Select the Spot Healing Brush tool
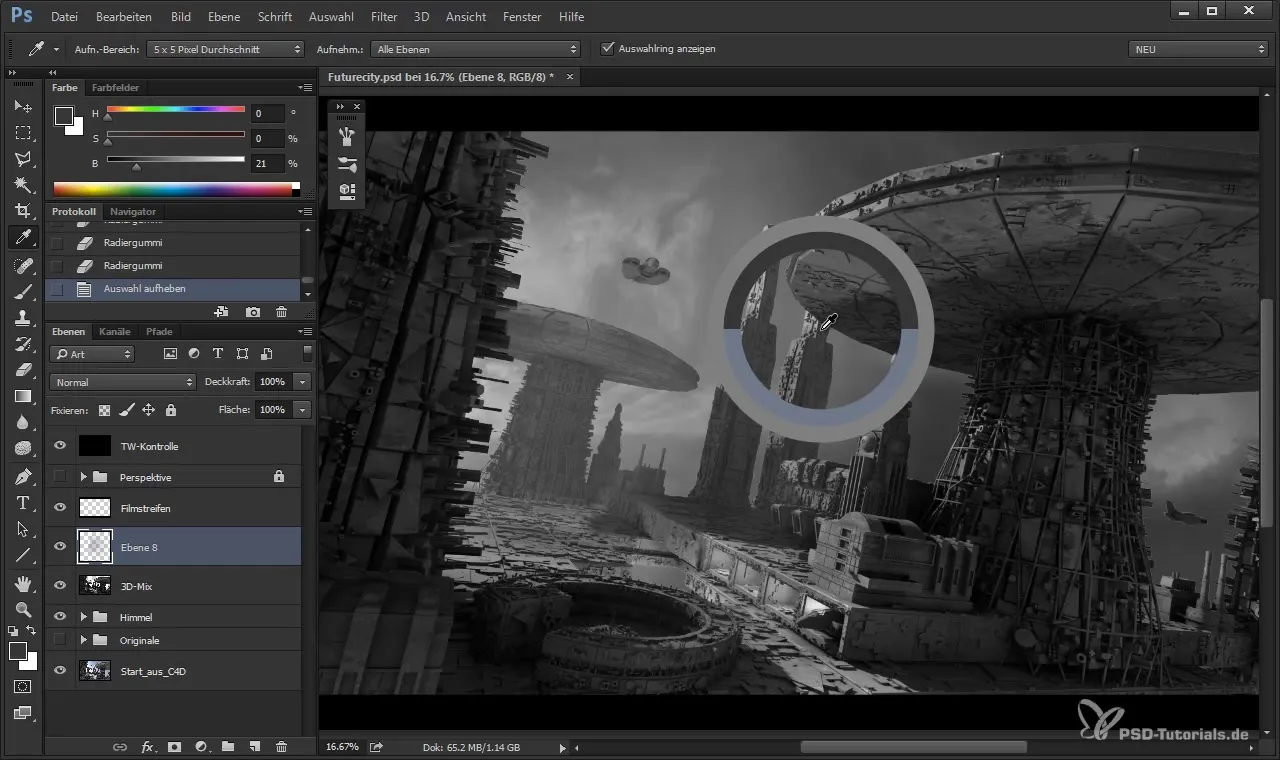 23,266
